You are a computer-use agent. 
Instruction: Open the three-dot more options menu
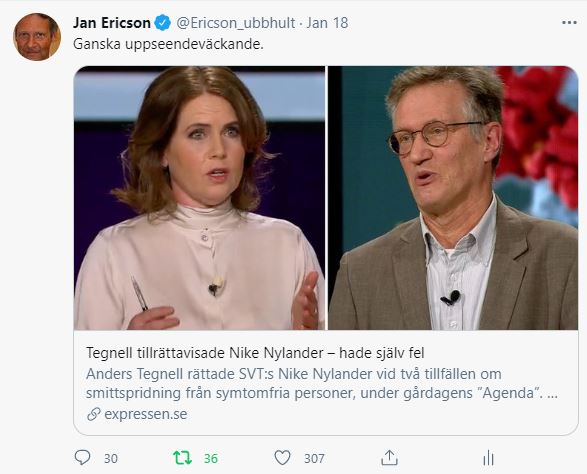pyautogui.click(x=569, y=23)
